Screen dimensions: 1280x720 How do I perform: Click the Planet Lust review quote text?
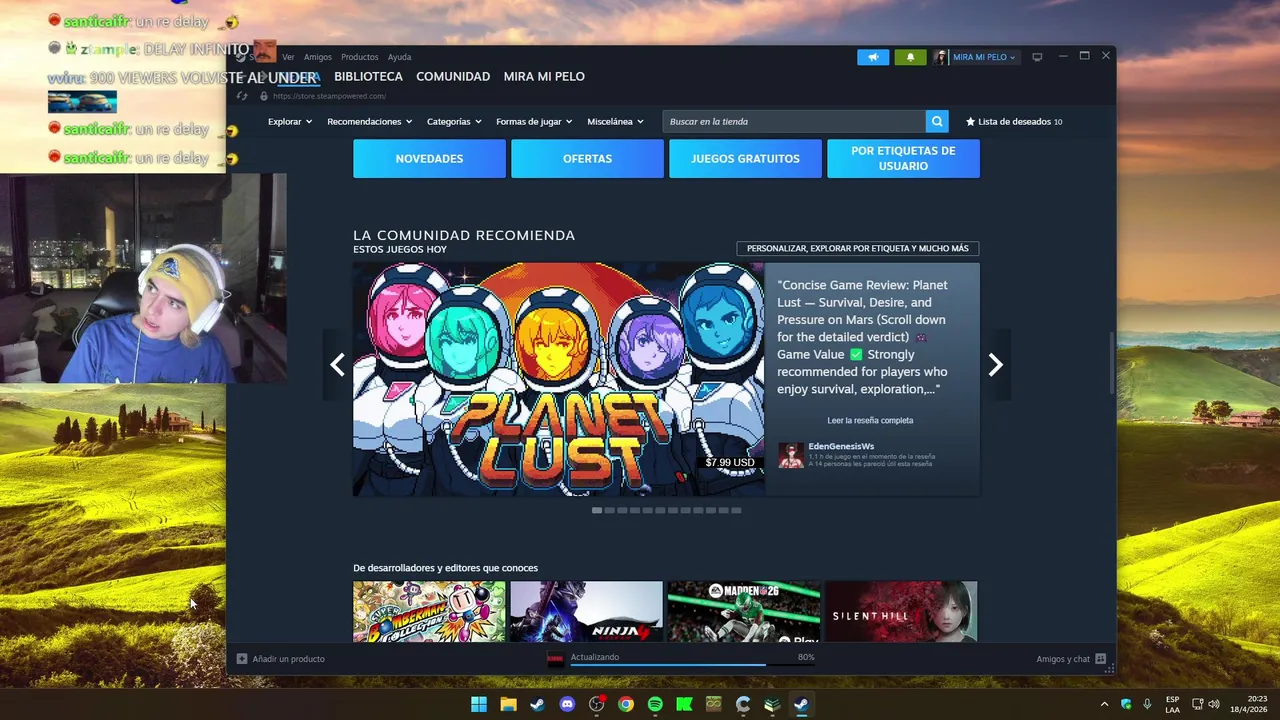pos(862,337)
